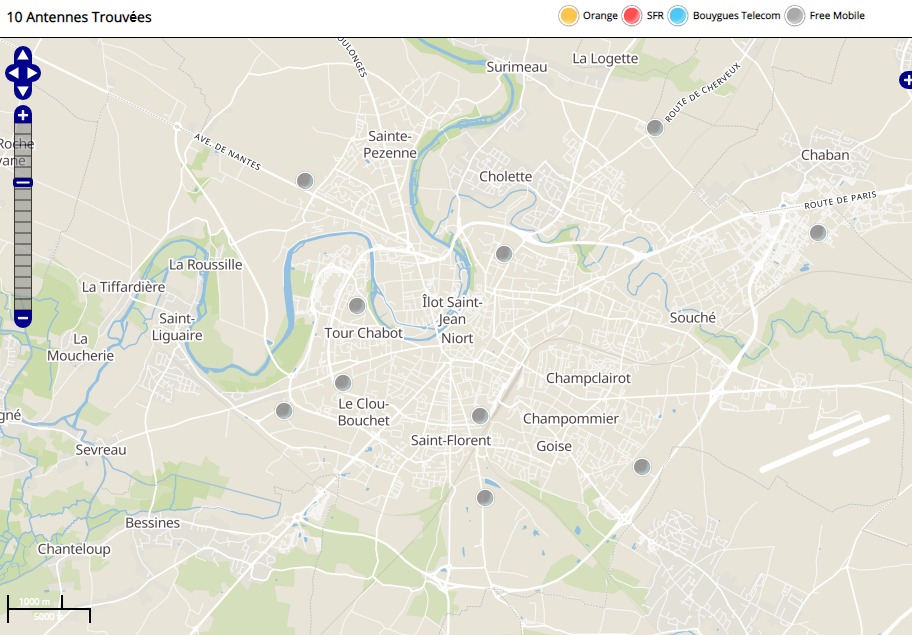This screenshot has height=635, width=912.
Task: Zoom in using the plus button
Action: [x=23, y=115]
